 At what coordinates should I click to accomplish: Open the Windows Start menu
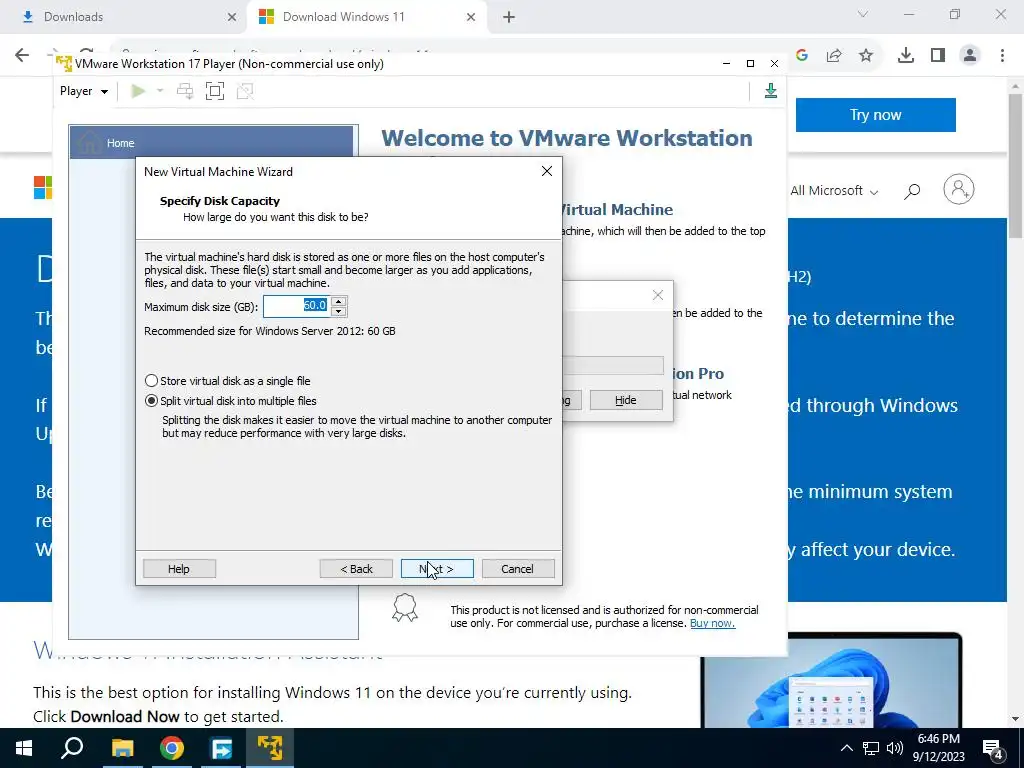(x=24, y=748)
